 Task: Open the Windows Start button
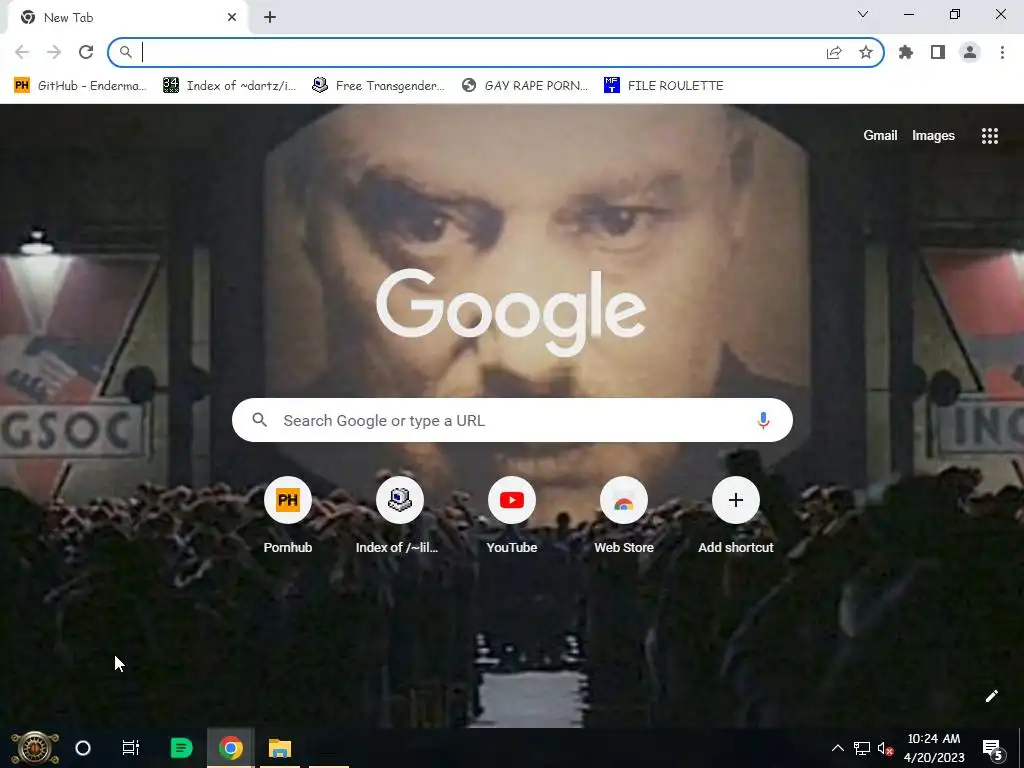tap(35, 748)
